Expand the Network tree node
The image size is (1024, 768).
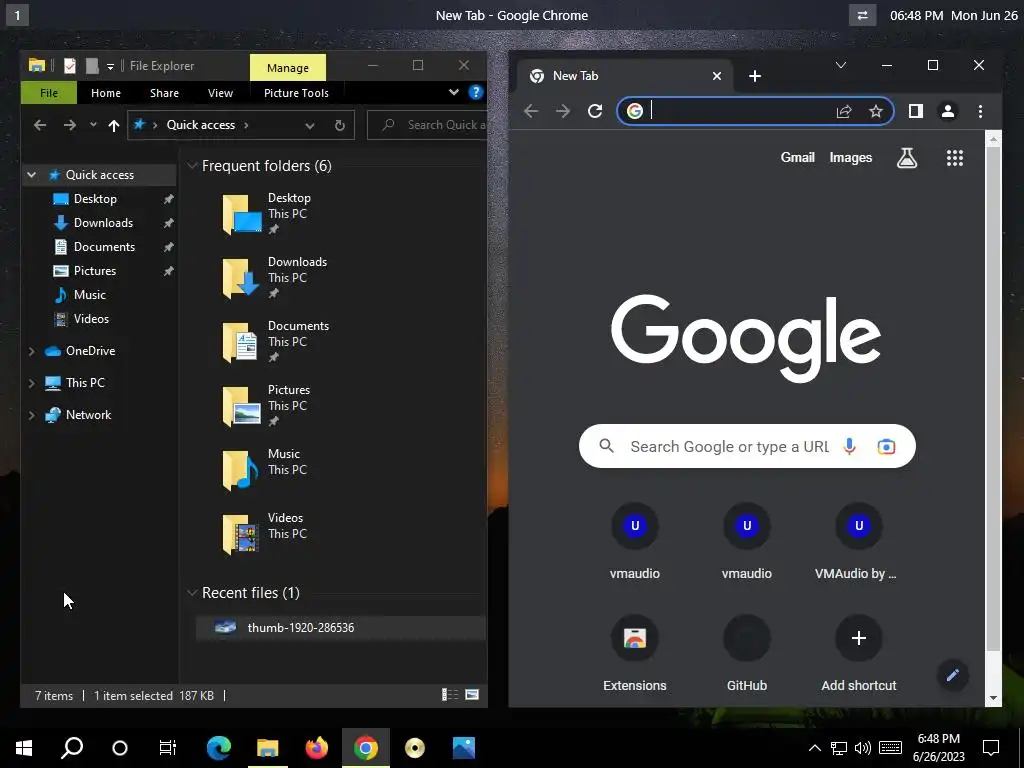(31, 415)
